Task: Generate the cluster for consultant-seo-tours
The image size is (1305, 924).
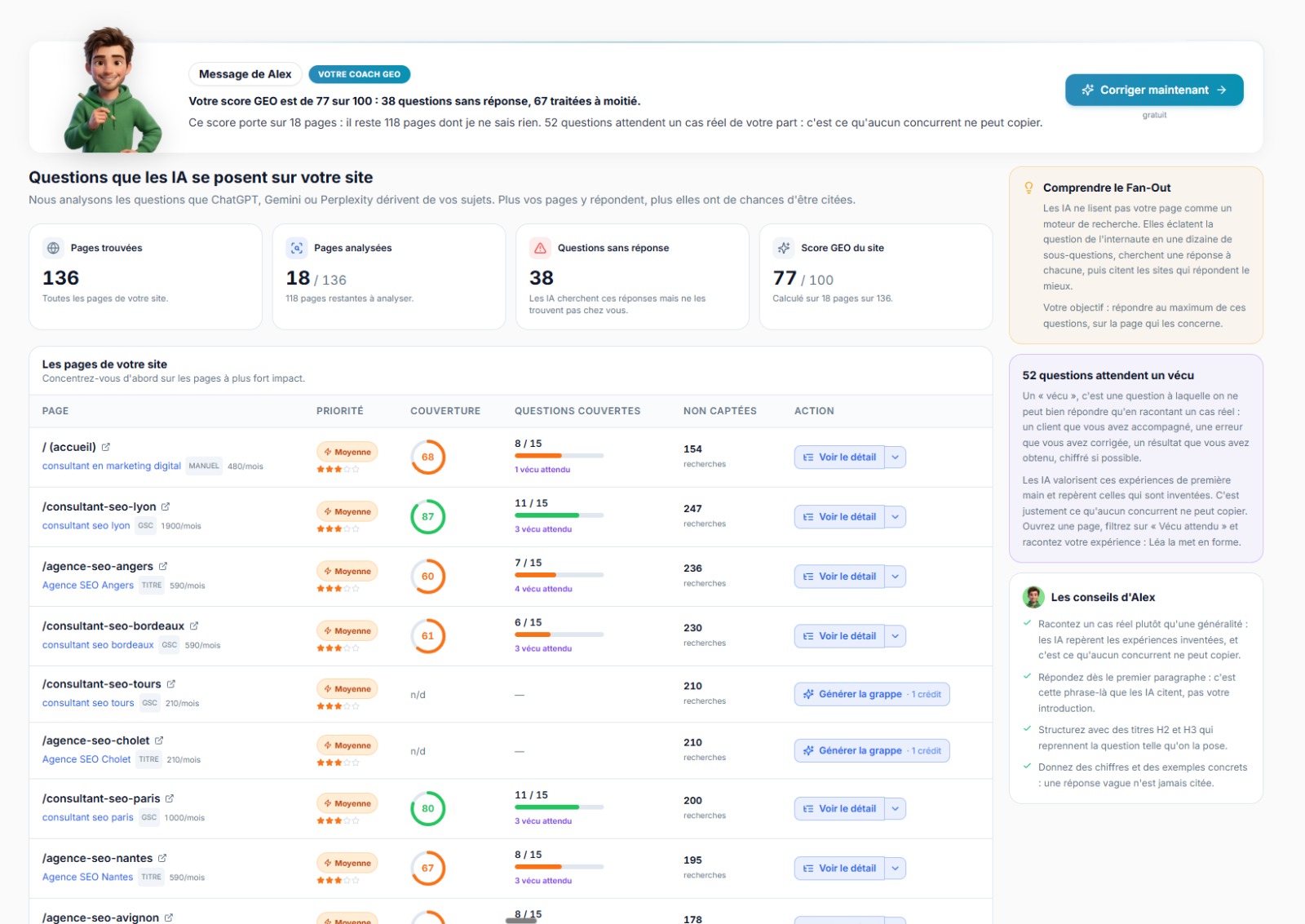Action: (872, 694)
